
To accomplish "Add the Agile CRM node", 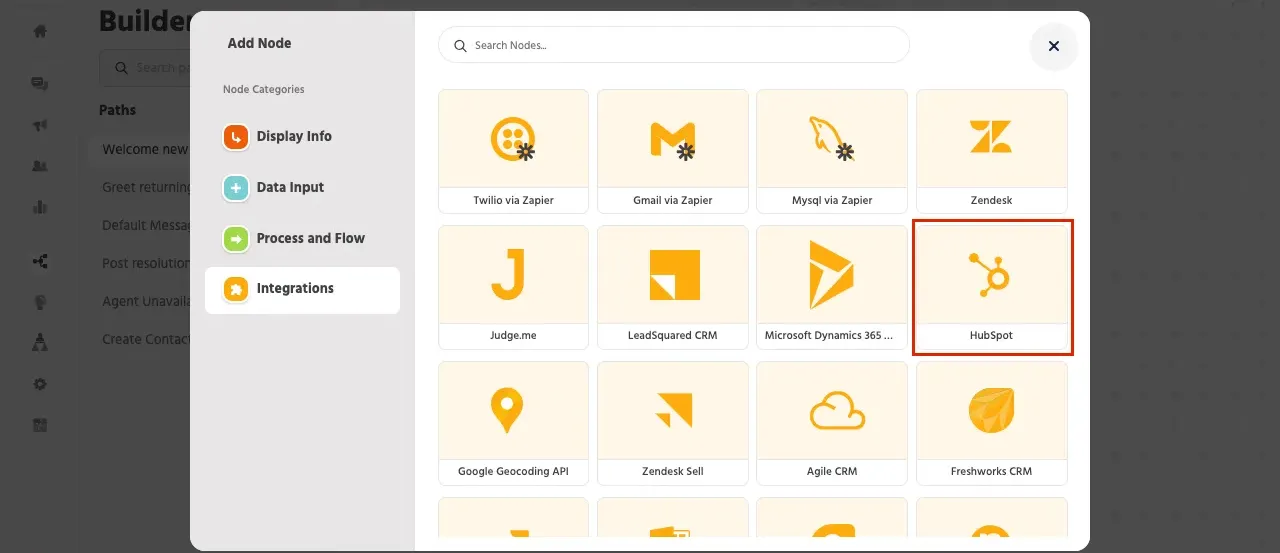I will point(832,423).
